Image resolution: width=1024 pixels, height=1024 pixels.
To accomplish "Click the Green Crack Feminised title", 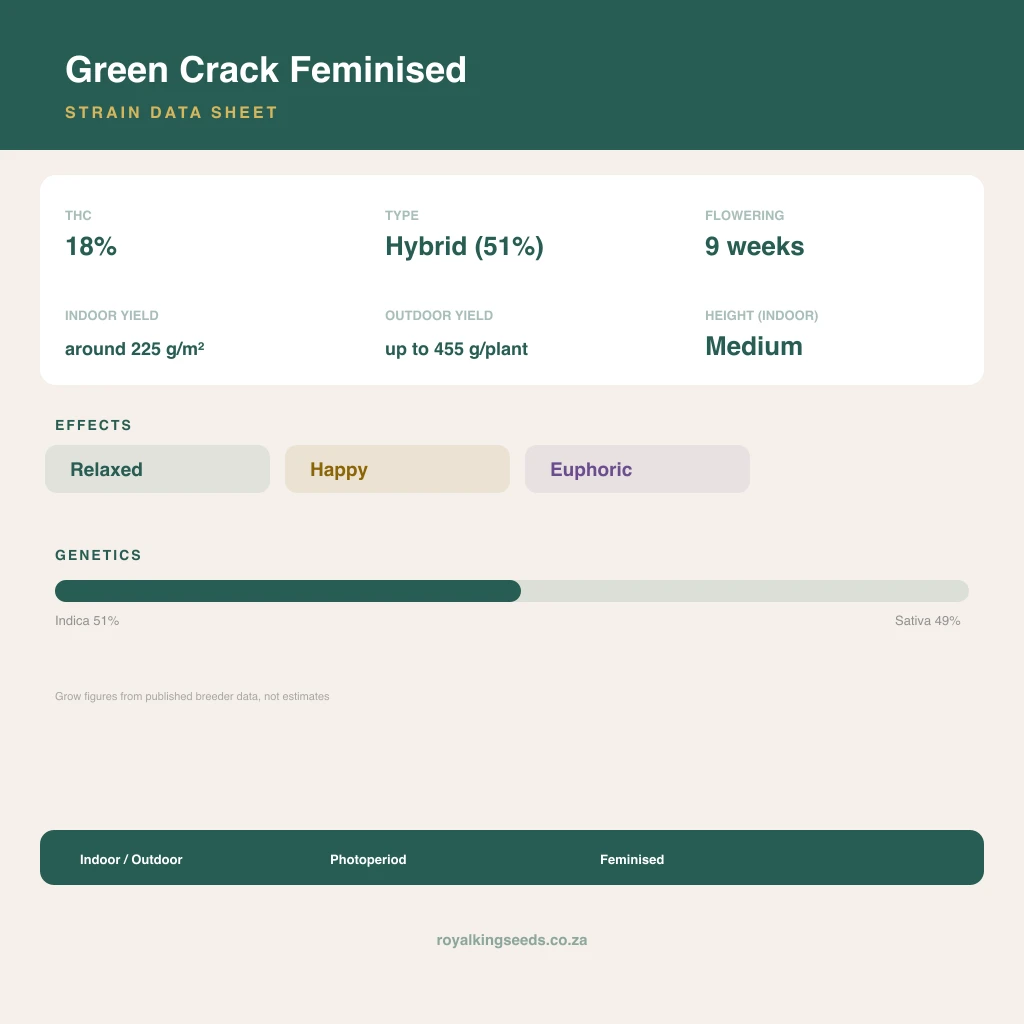I will pyautogui.click(x=266, y=69).
